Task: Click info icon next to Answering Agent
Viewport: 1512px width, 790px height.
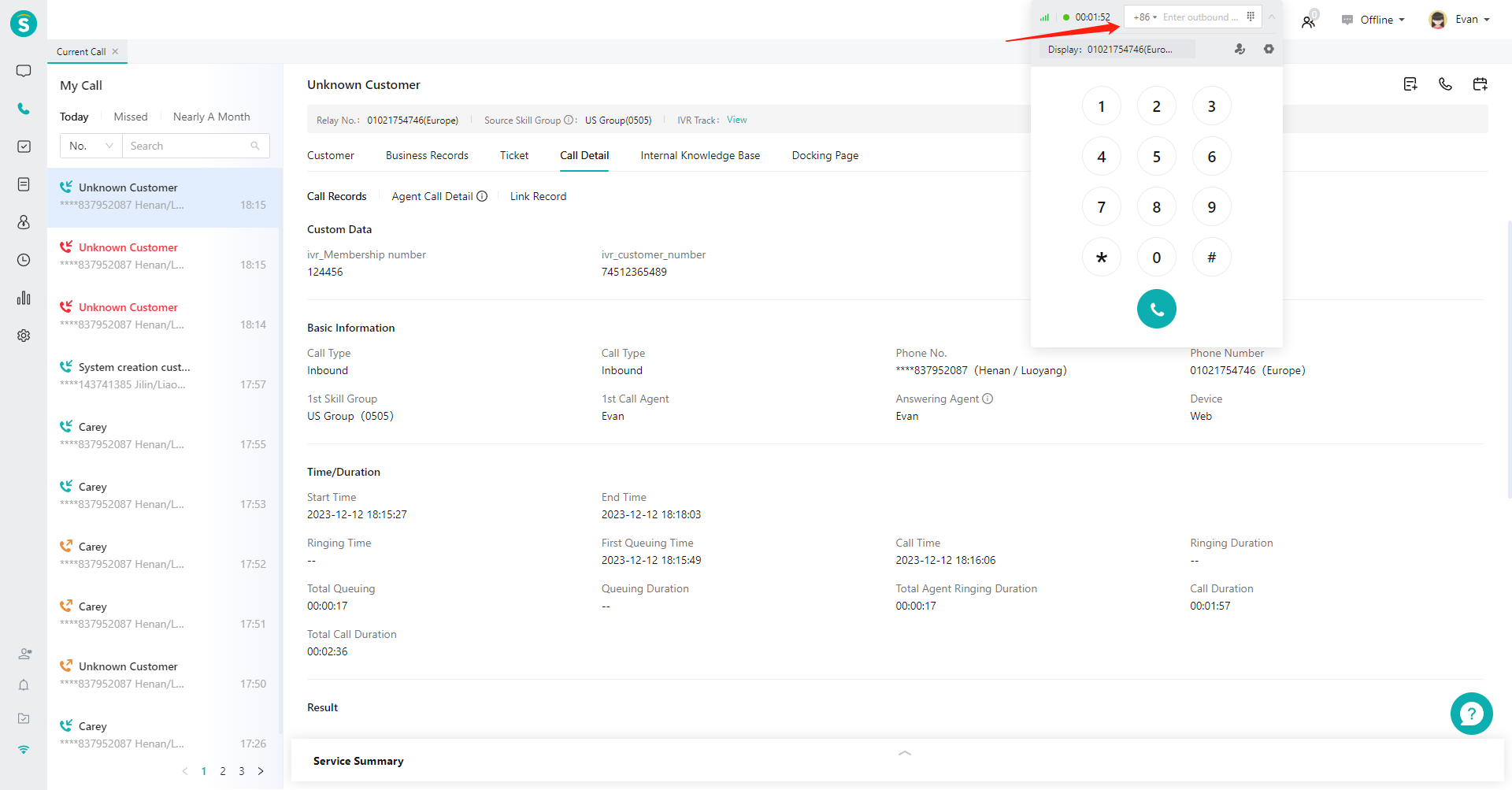Action: (988, 399)
